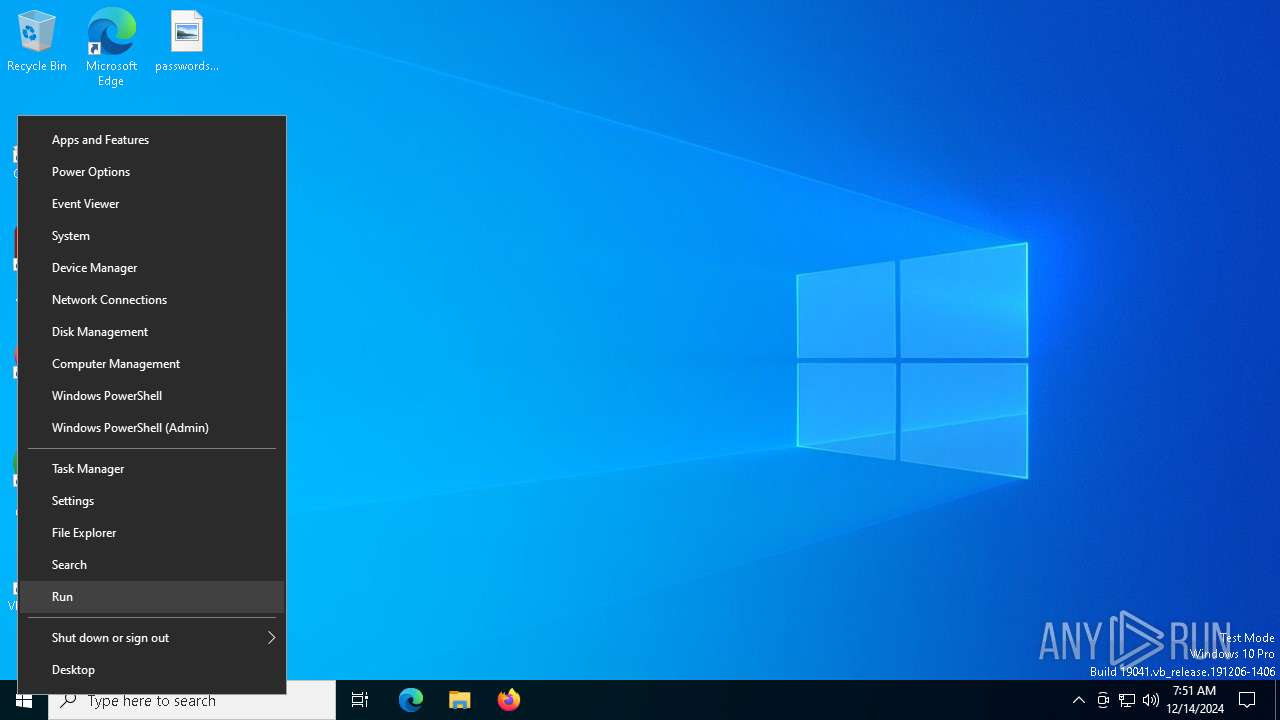Image resolution: width=1280 pixels, height=720 pixels.
Task: Click the Show desktop sliver button
Action: click(1277, 700)
